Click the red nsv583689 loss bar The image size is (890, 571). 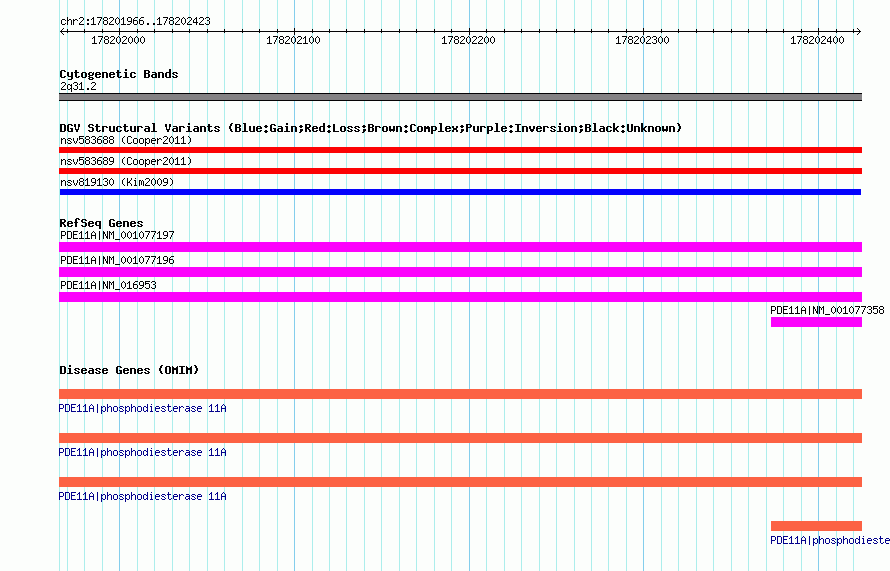point(460,171)
